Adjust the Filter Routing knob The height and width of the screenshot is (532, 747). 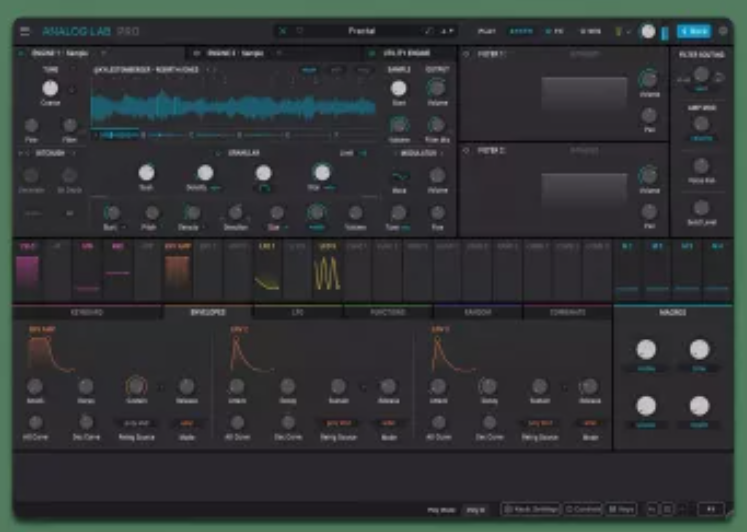pyautogui.click(x=701, y=74)
